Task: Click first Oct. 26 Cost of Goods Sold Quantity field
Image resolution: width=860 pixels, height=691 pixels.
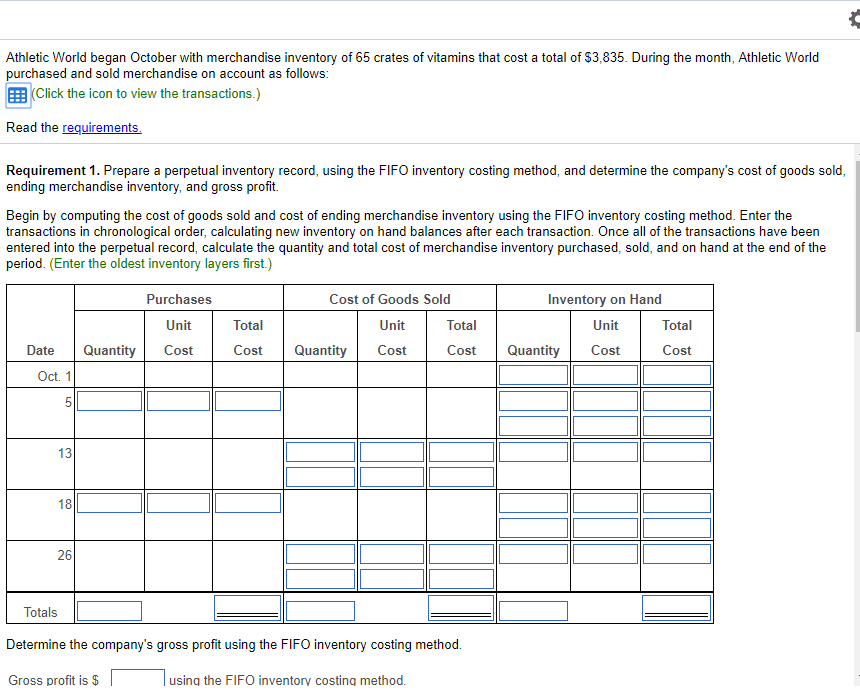Action: (320, 553)
